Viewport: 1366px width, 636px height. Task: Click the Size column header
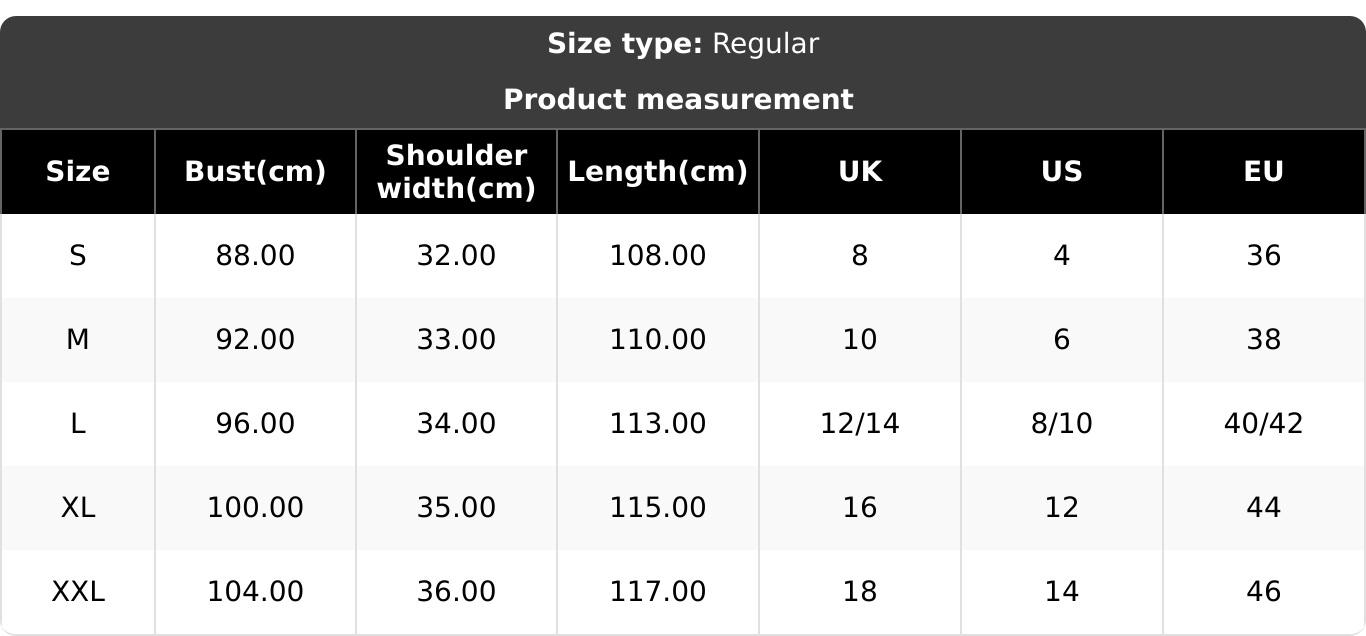coord(78,172)
